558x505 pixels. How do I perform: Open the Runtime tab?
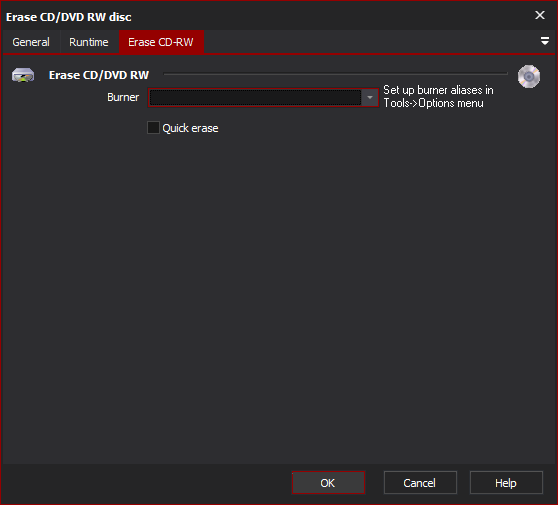89,42
